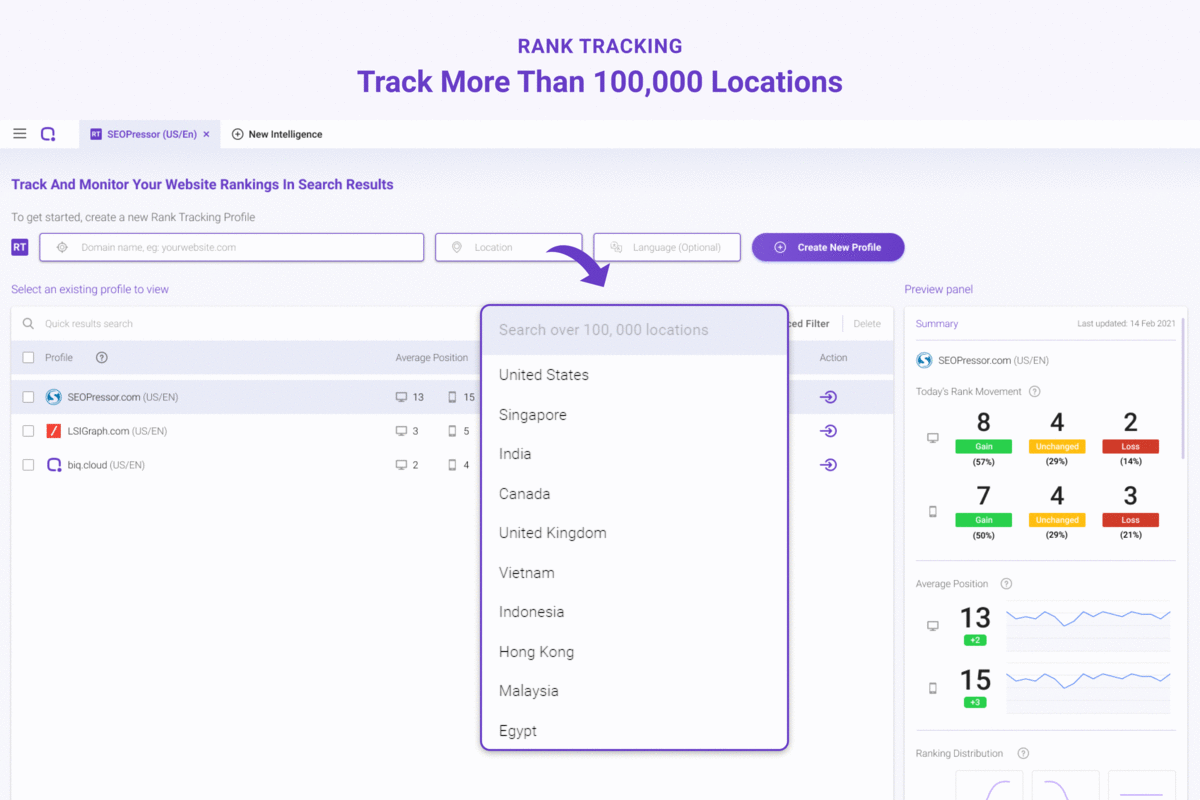Screen dimensions: 1200x800
Task: Click help icon beside Today's Rank Movement
Action: pyautogui.click(x=1034, y=392)
